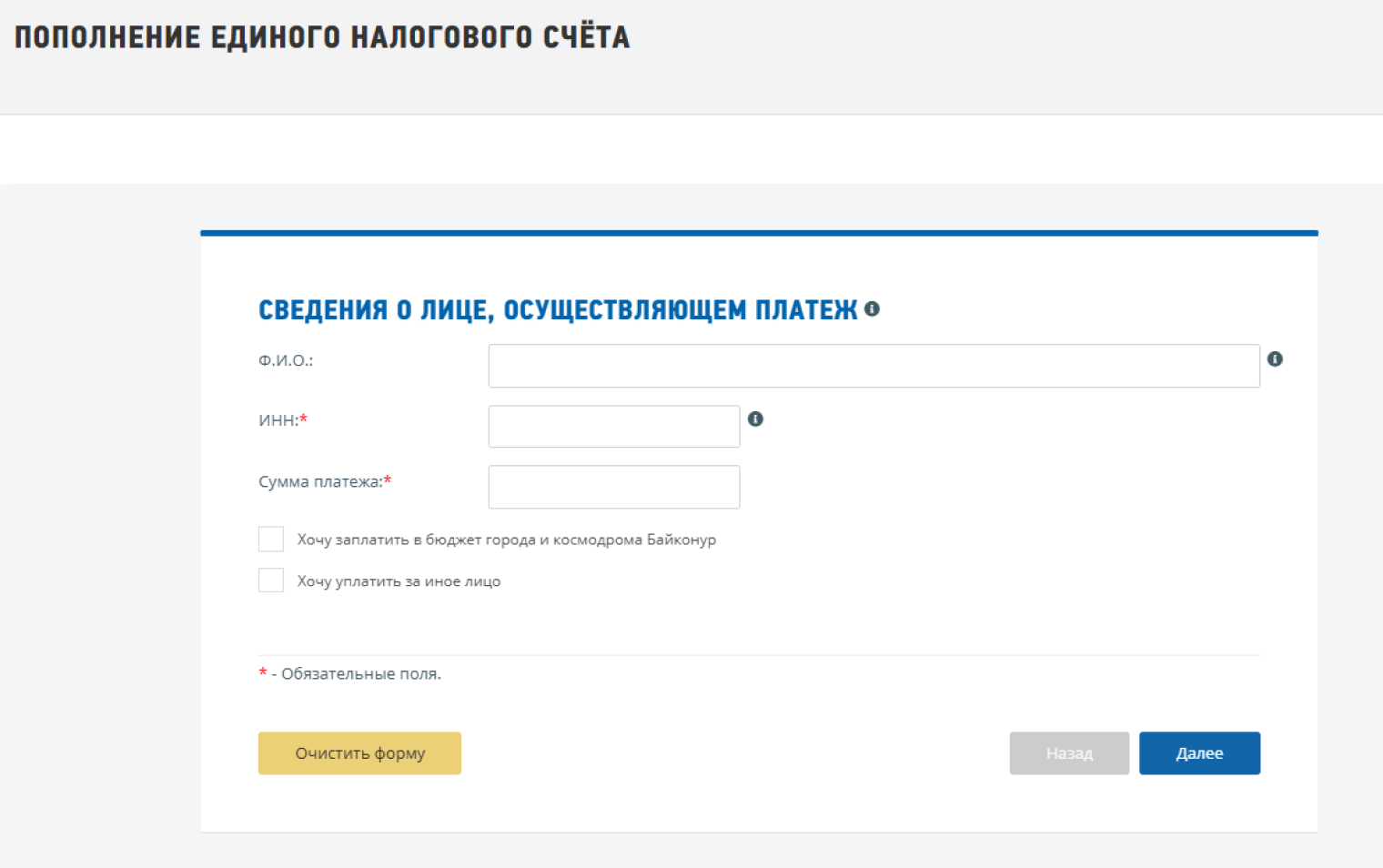
Task: Click the 'Хочу уплатить за иное лицо' label text
Action: coord(399,582)
